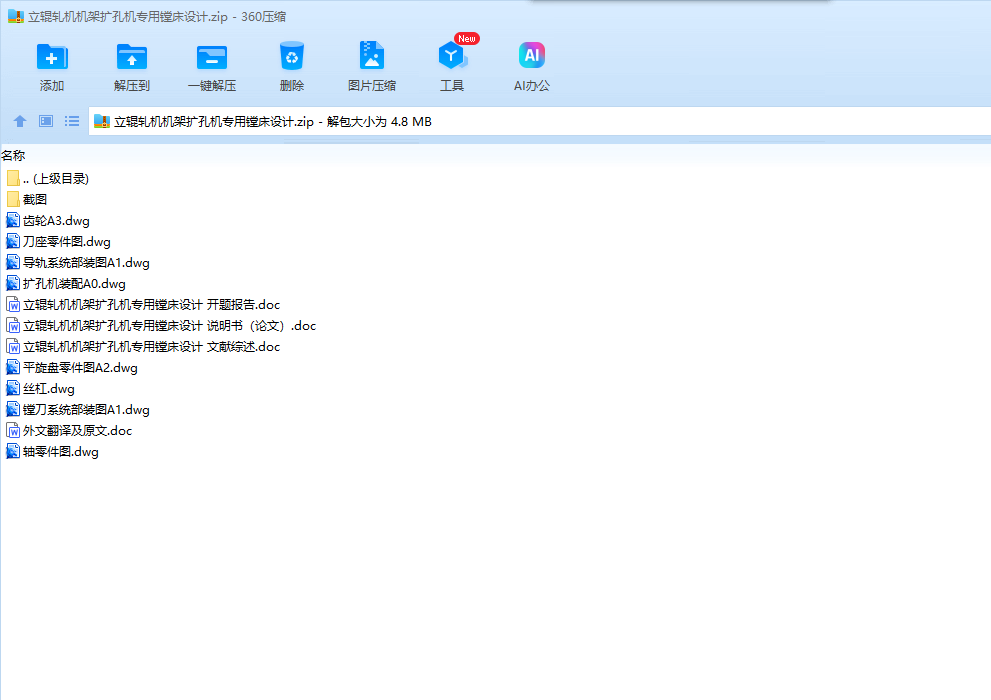Select file name 导轨系统部装图A1.dwg

tap(86, 262)
